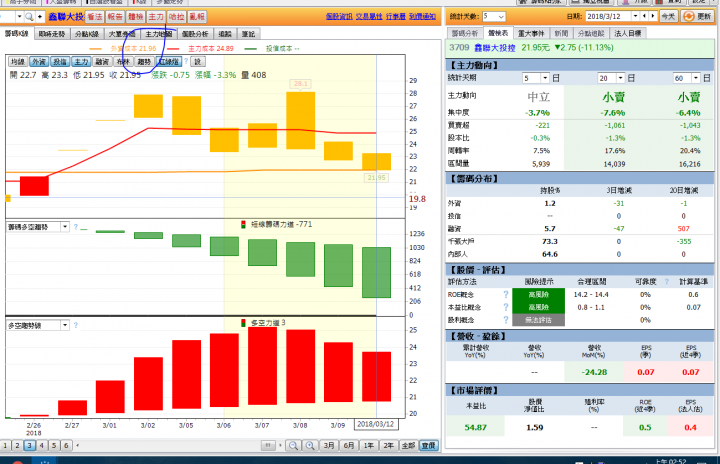Click the 更新 refresh button
Image resolution: width=720 pixels, height=464 pixels.
pyautogui.click(x=698, y=17)
